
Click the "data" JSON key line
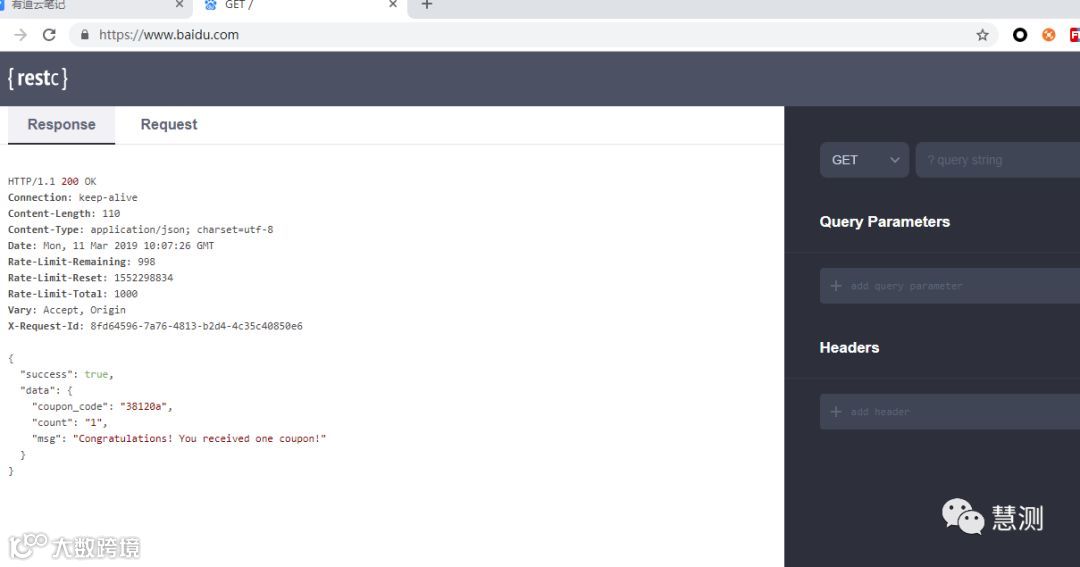click(46, 391)
